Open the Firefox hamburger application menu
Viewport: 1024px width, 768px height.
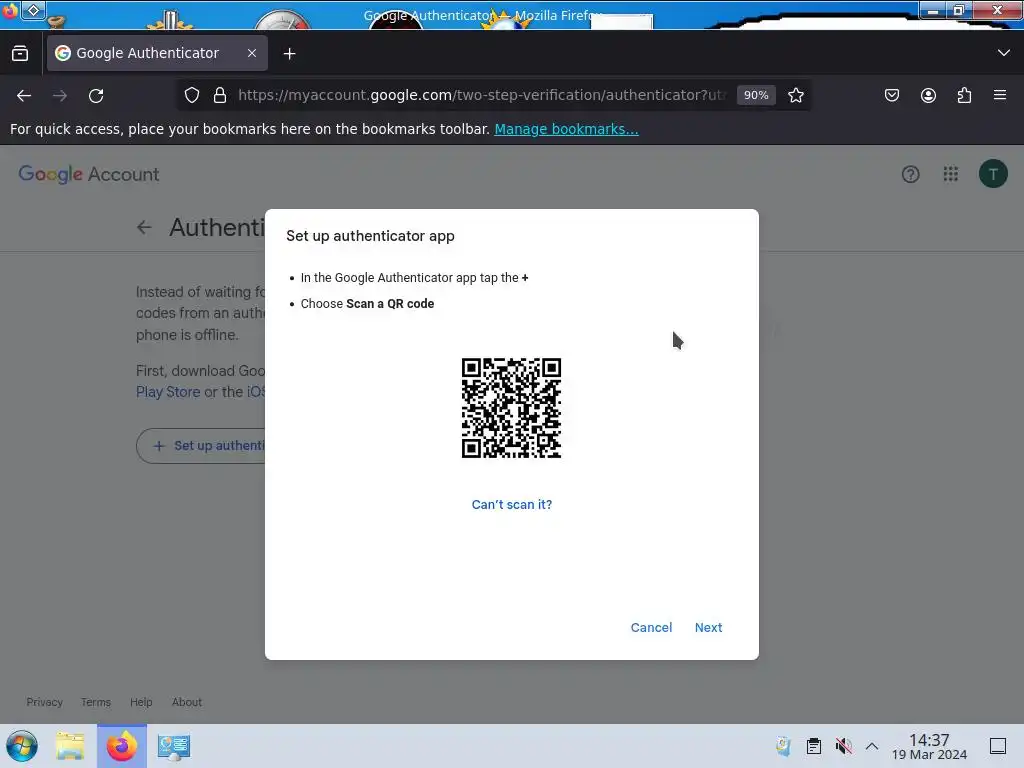pyautogui.click(x=1000, y=95)
